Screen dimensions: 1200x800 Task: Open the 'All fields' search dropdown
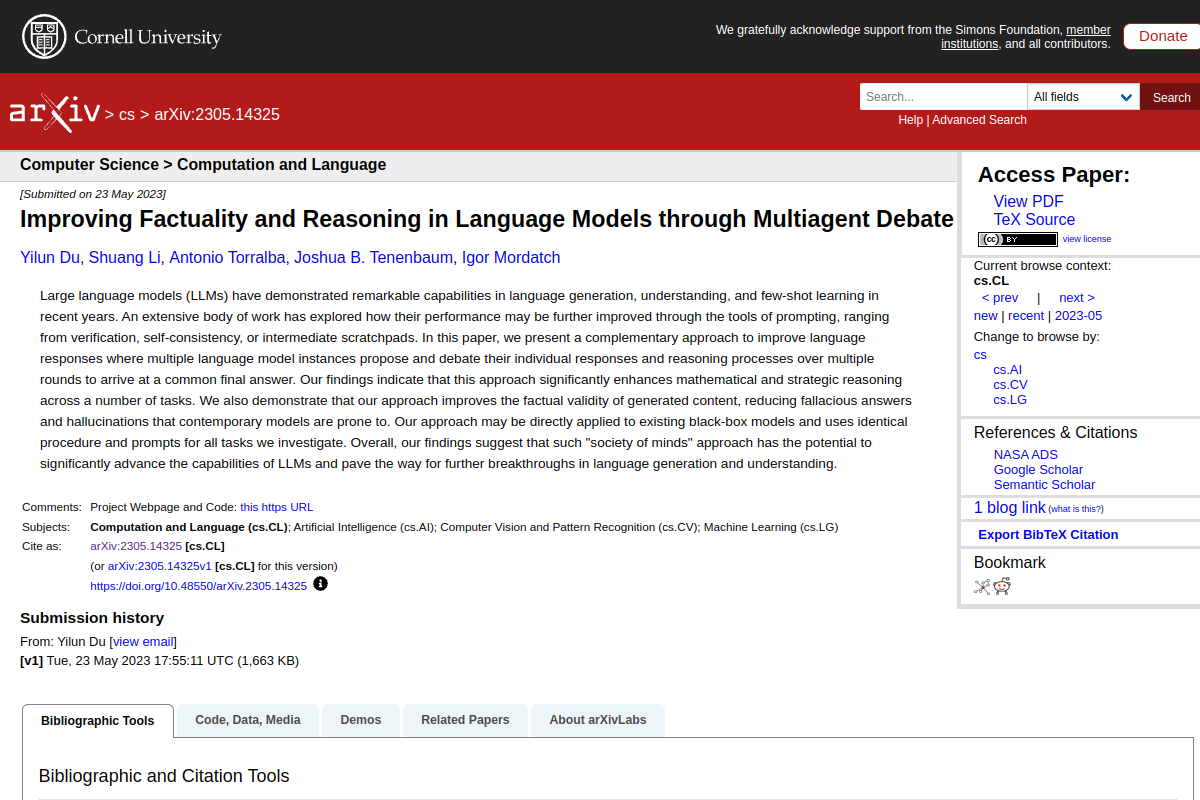(1083, 97)
